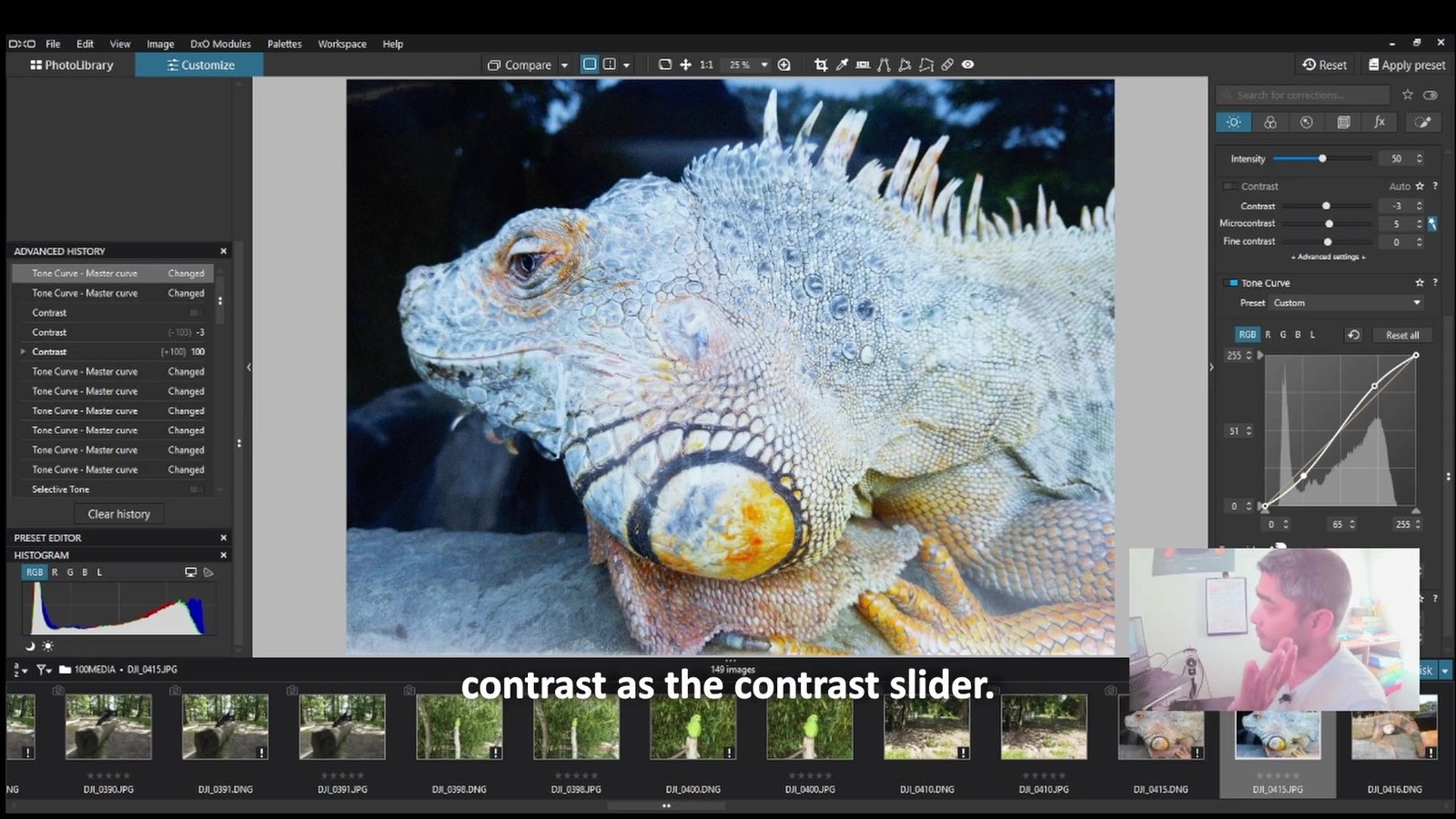The width and height of the screenshot is (1456, 819).
Task: Click the Apply preset button
Action: tap(1406, 65)
